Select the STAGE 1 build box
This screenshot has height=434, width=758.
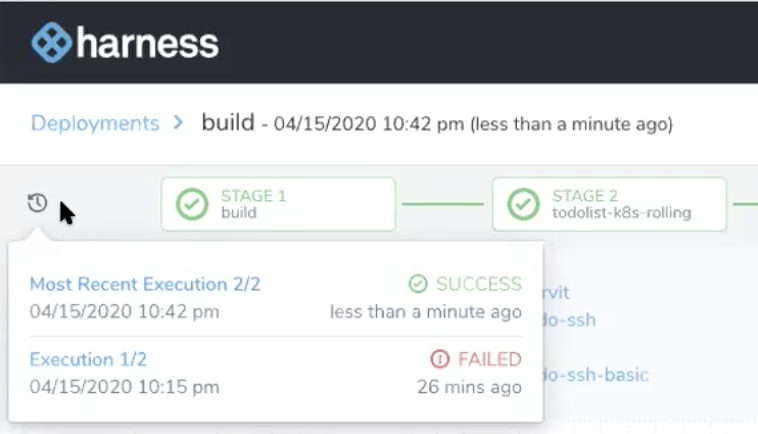(278, 204)
